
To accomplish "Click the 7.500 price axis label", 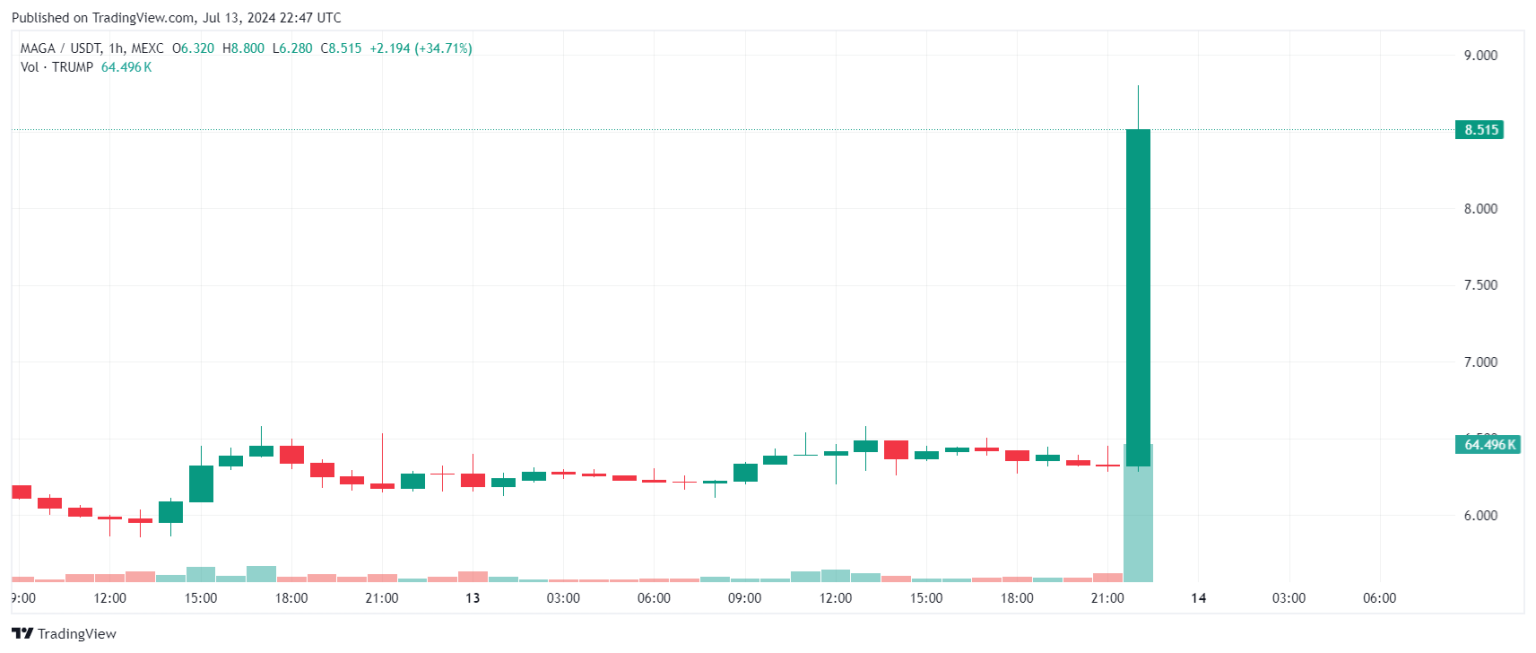I will pos(1480,285).
